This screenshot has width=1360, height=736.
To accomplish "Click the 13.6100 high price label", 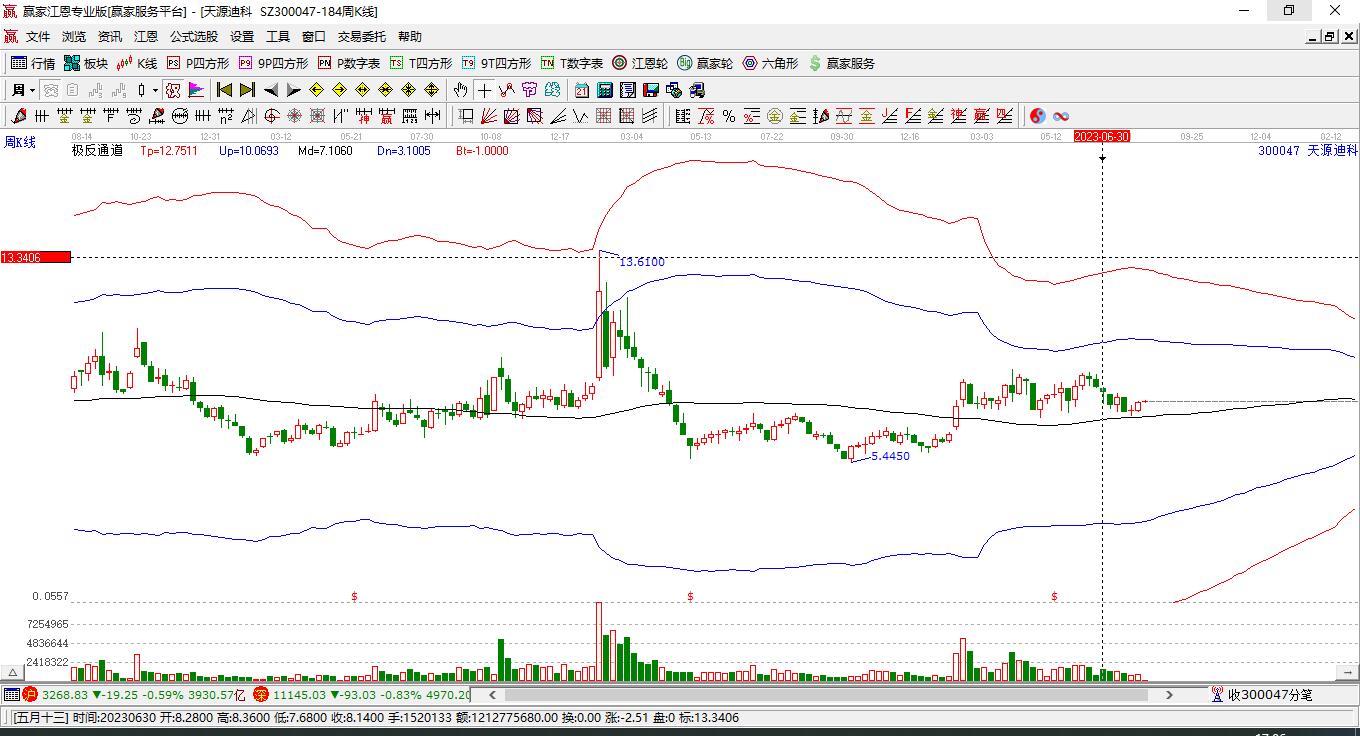I will click(x=642, y=262).
